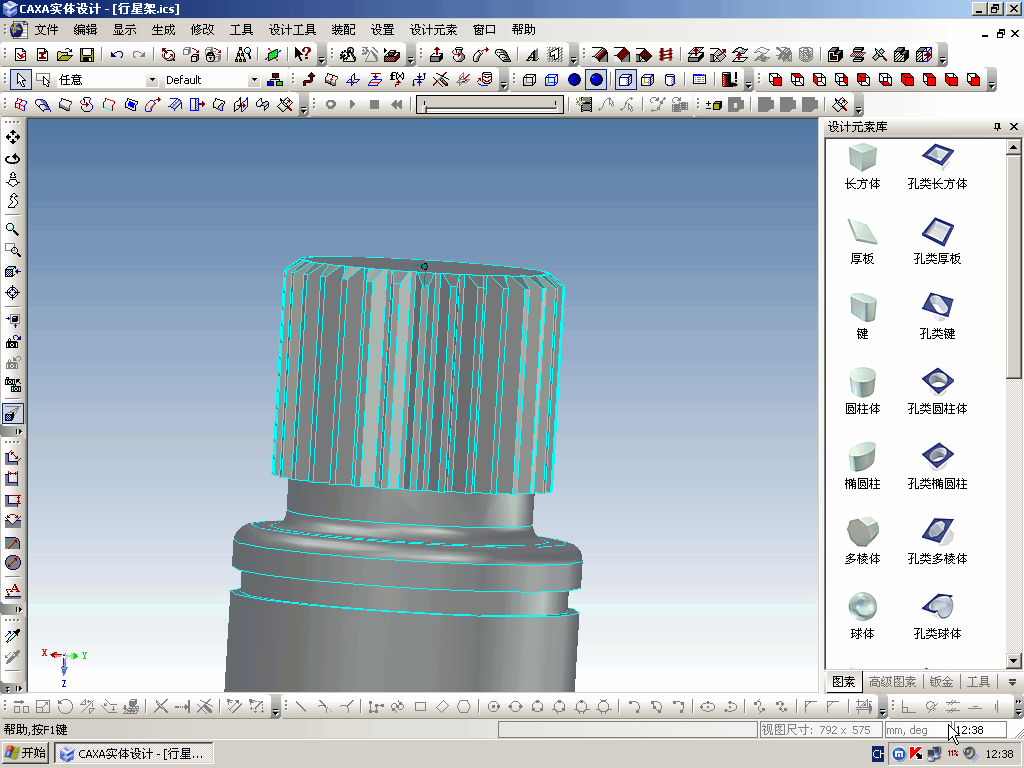The height and width of the screenshot is (768, 1024).
Task: Click the context help question-mark icon
Action: pyautogui.click(x=302, y=55)
